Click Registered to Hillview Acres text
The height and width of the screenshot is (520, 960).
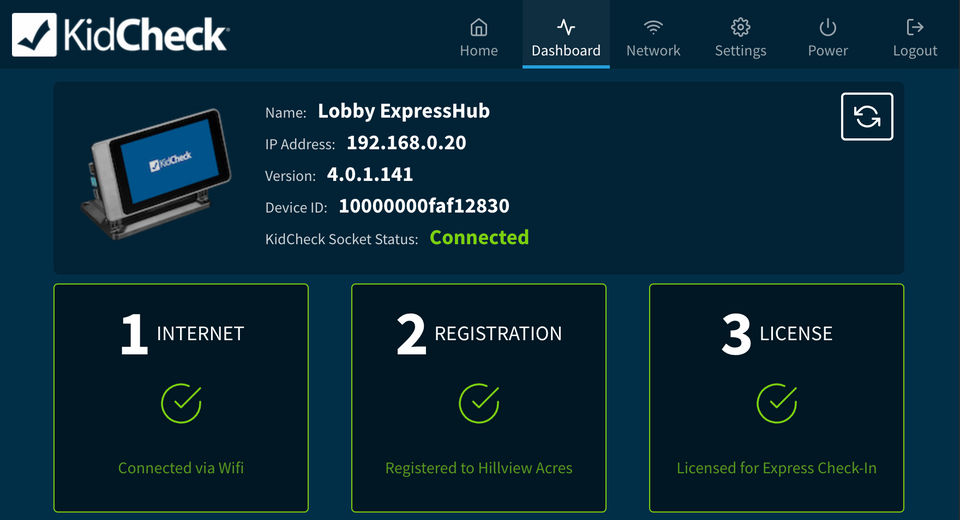479,468
